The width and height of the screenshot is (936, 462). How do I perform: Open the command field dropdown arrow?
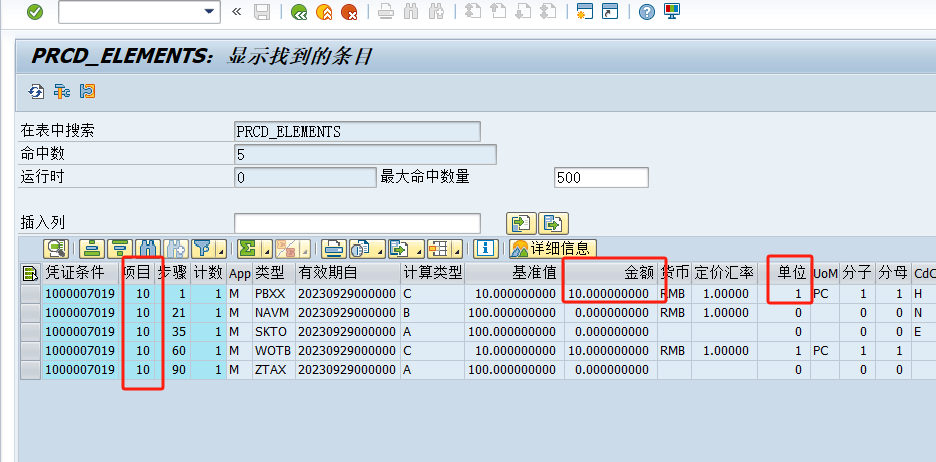click(x=208, y=11)
